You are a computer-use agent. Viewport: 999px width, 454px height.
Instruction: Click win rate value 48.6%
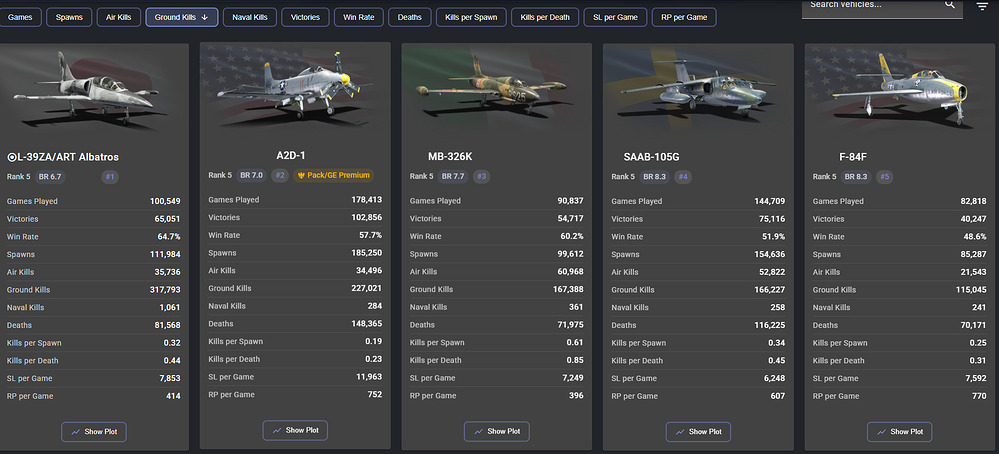975,236
